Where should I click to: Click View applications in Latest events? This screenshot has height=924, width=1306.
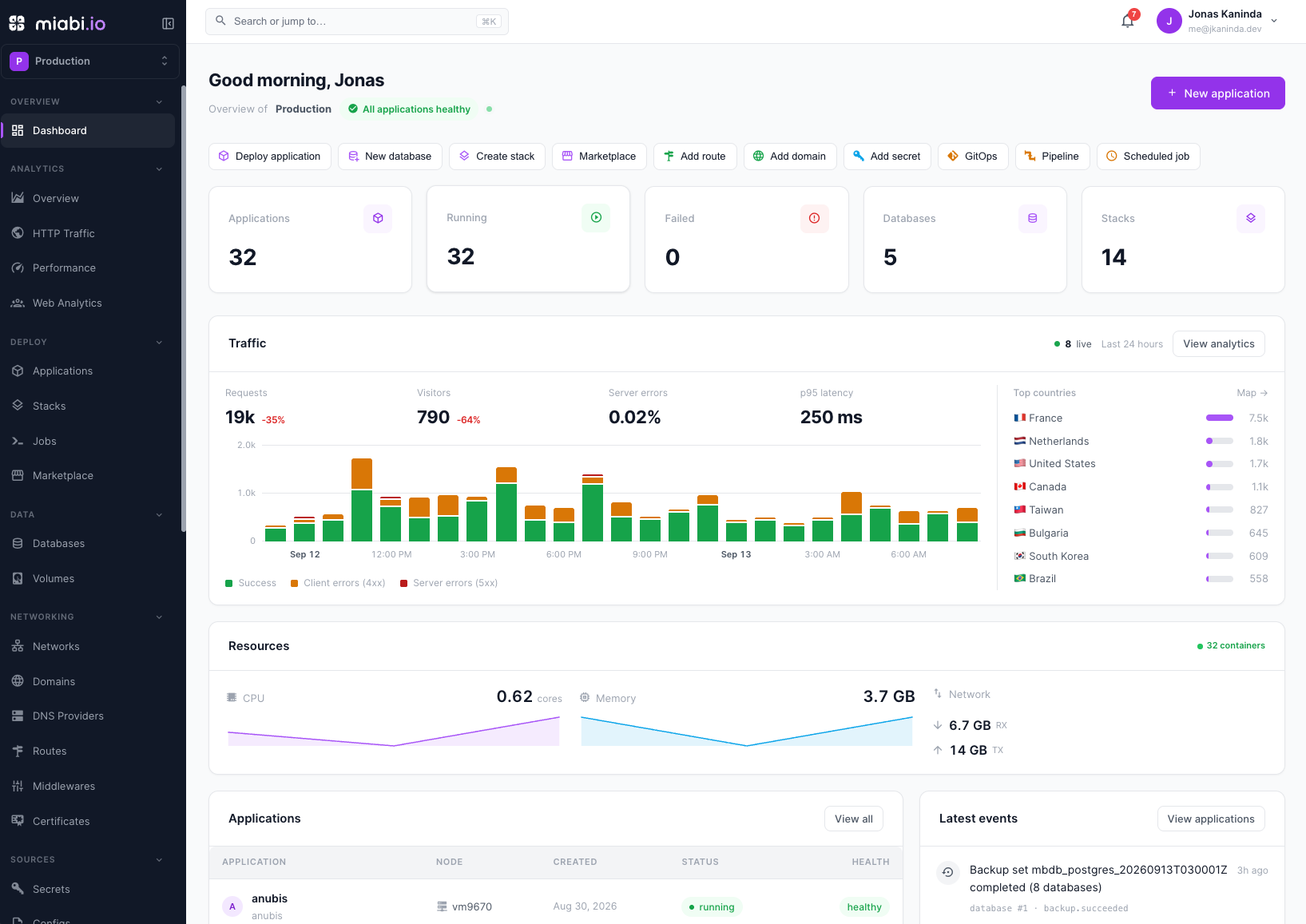point(1211,819)
